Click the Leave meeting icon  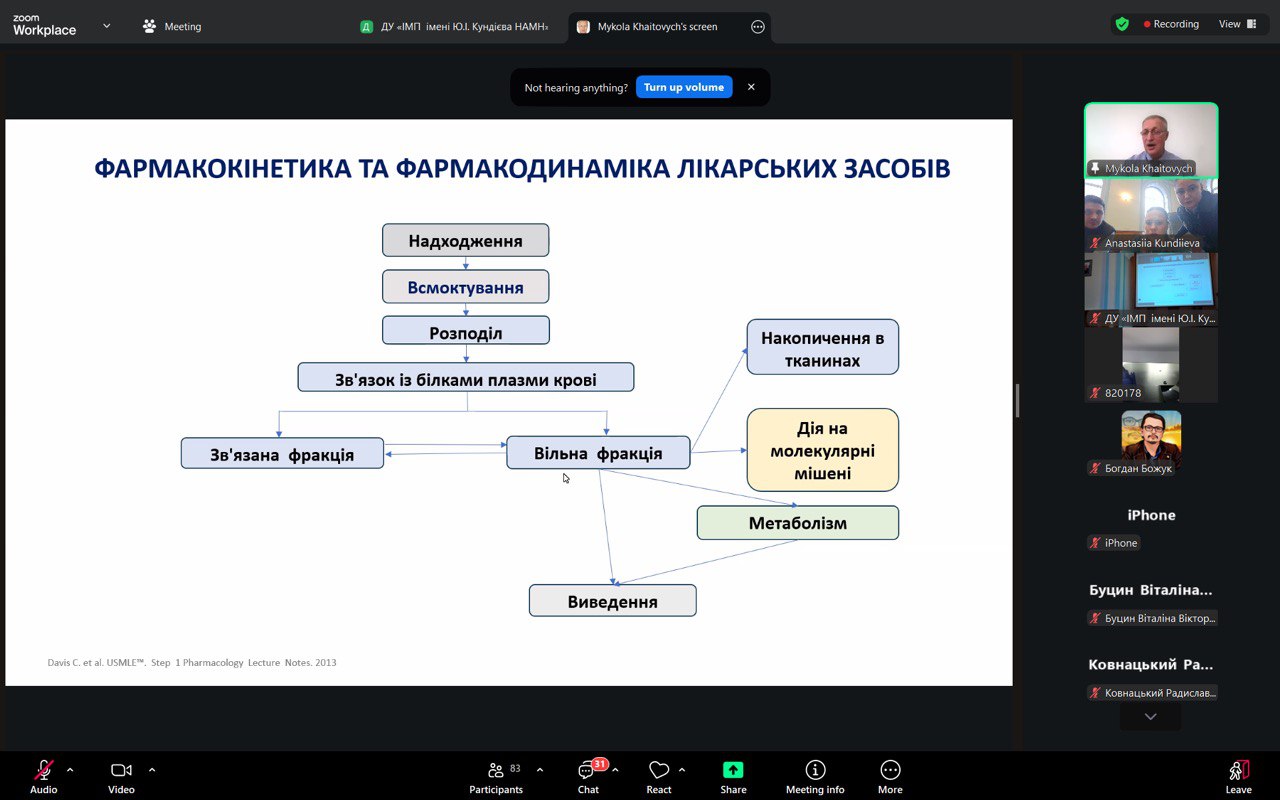(1238, 770)
